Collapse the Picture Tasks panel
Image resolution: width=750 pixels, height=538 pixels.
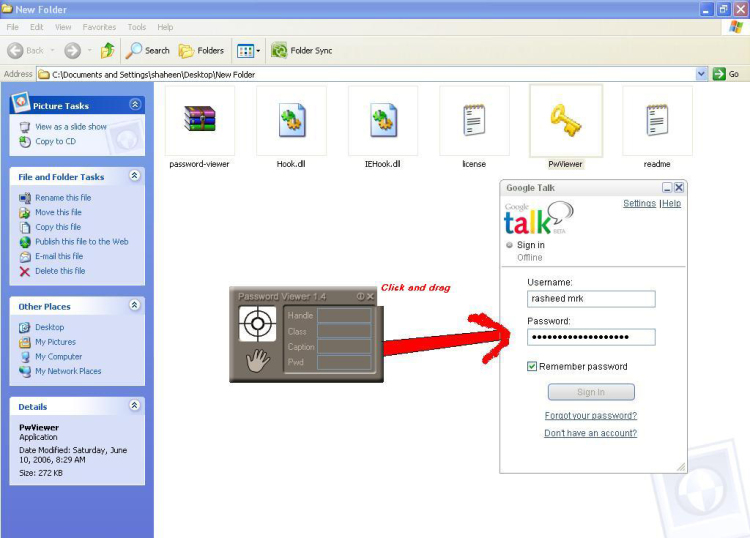click(x=135, y=104)
